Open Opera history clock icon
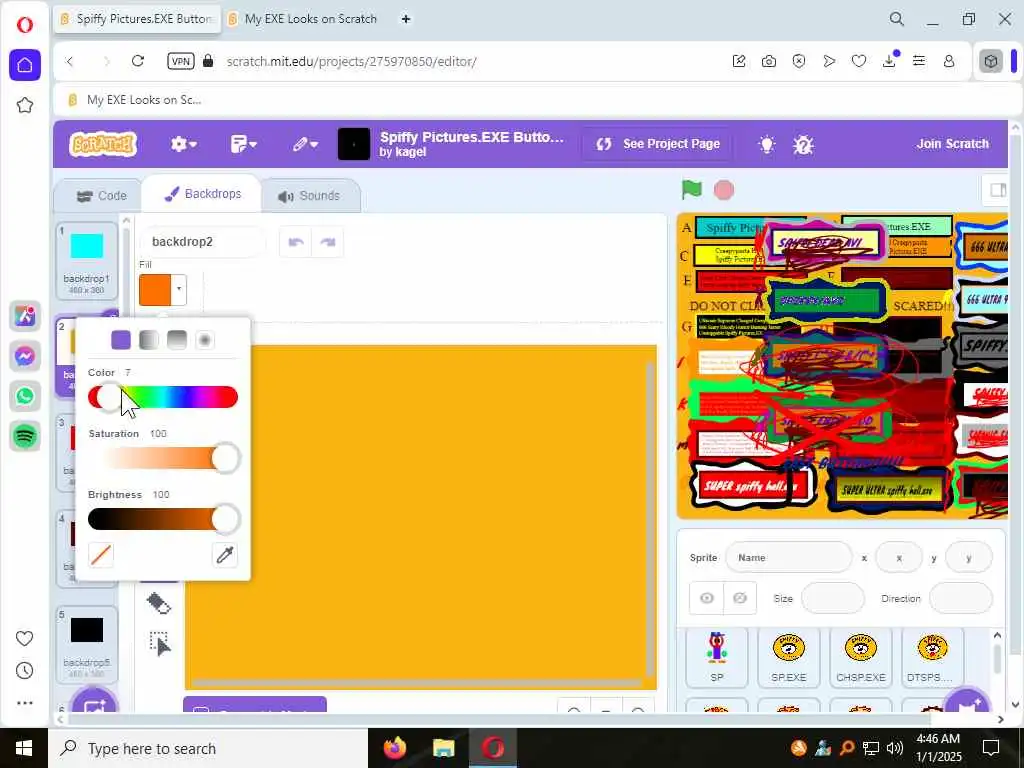The width and height of the screenshot is (1024, 768). pyautogui.click(x=25, y=670)
